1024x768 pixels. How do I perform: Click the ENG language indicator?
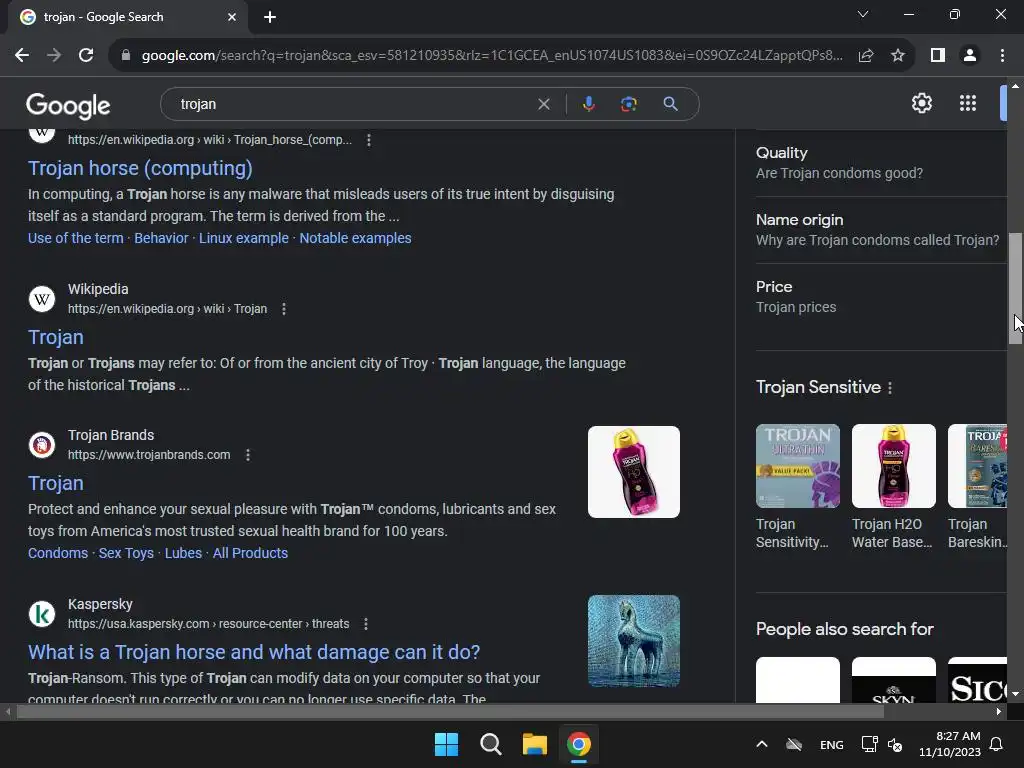(x=831, y=744)
